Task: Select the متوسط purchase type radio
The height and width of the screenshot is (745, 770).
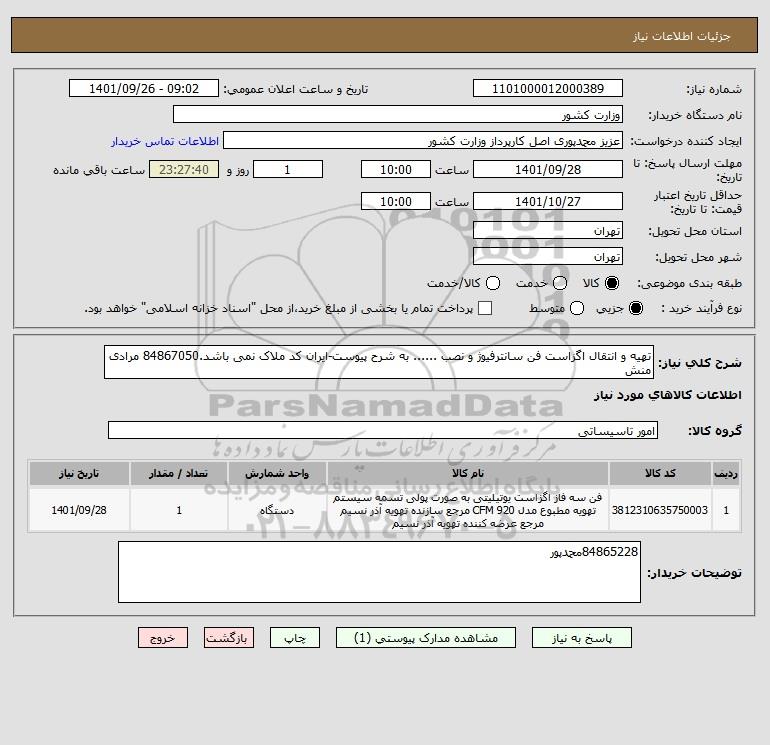Action: click(577, 308)
